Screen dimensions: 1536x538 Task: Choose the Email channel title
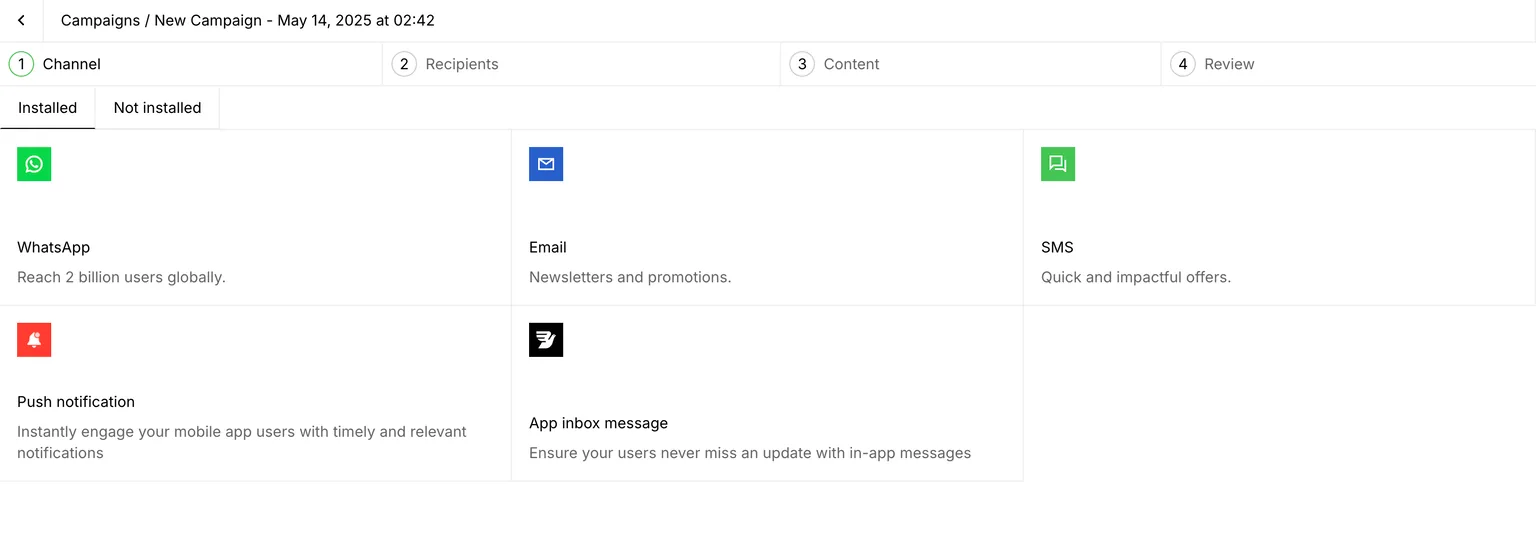click(x=548, y=247)
